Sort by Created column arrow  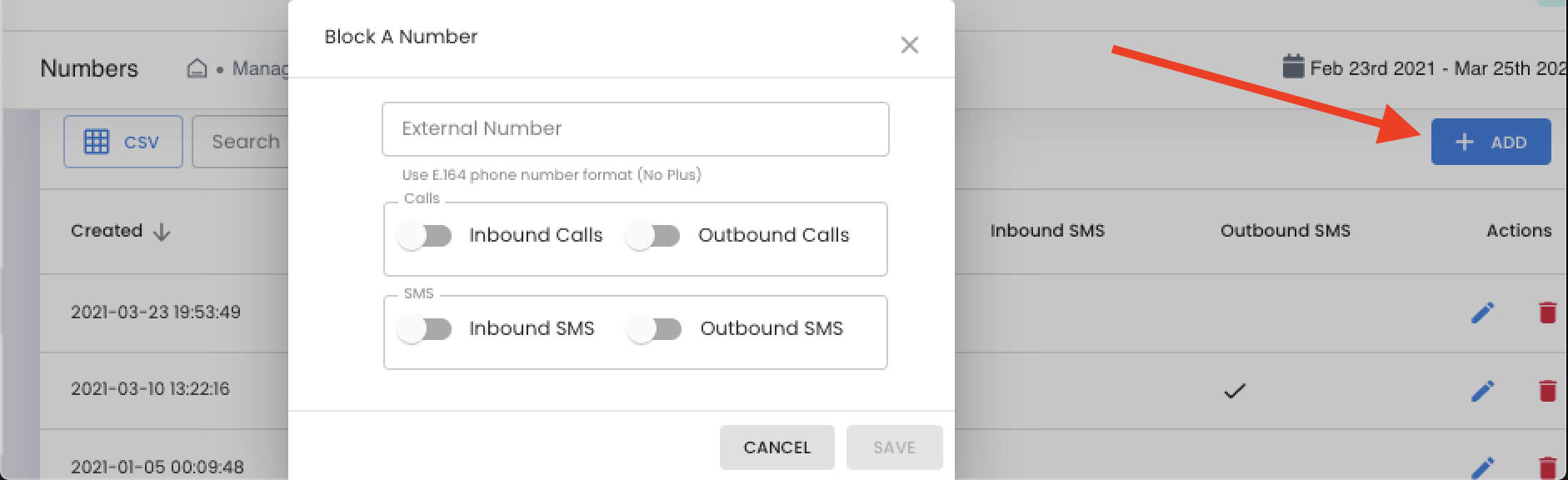point(162,232)
